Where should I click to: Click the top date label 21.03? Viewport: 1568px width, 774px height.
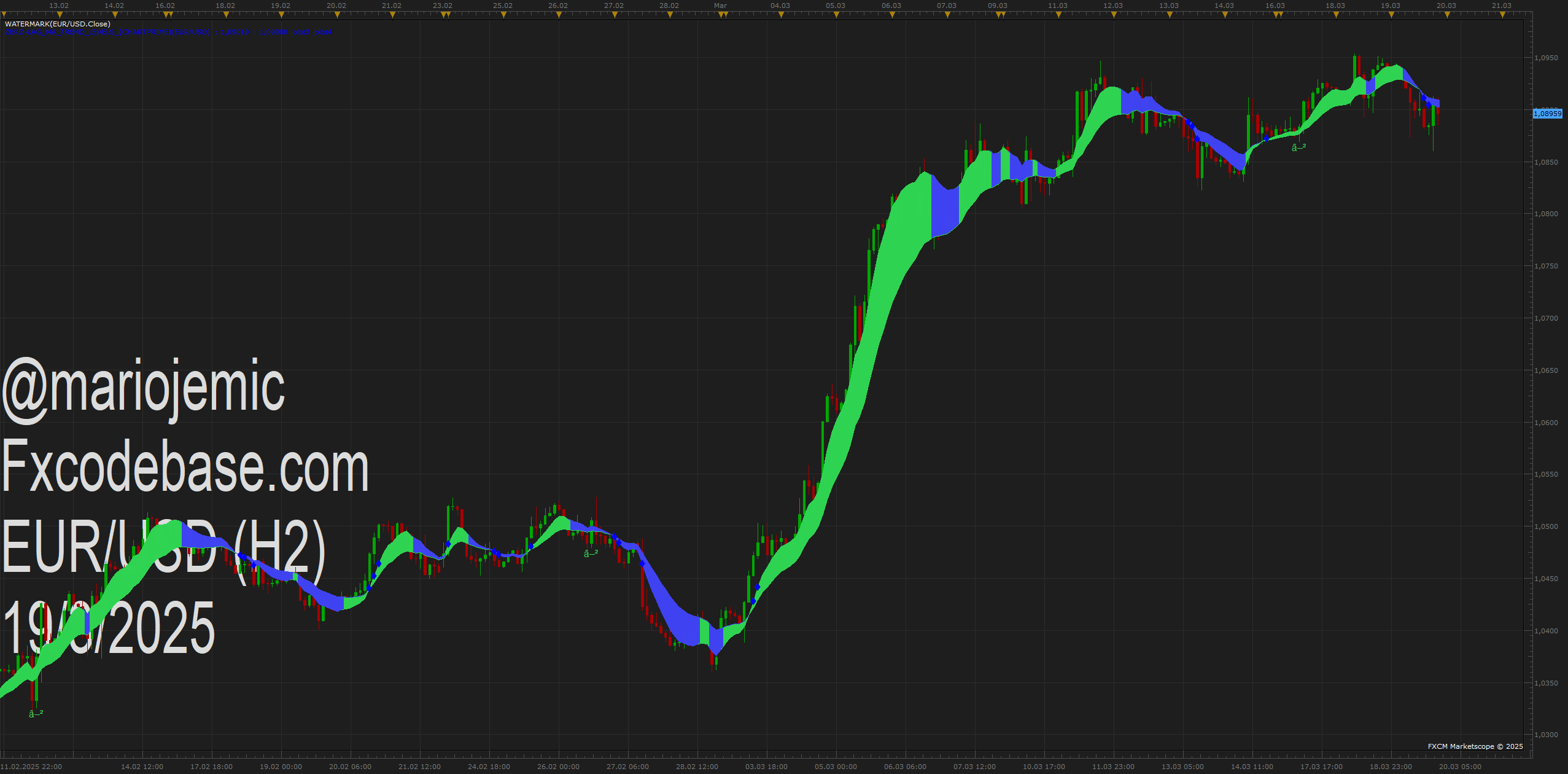[1502, 6]
